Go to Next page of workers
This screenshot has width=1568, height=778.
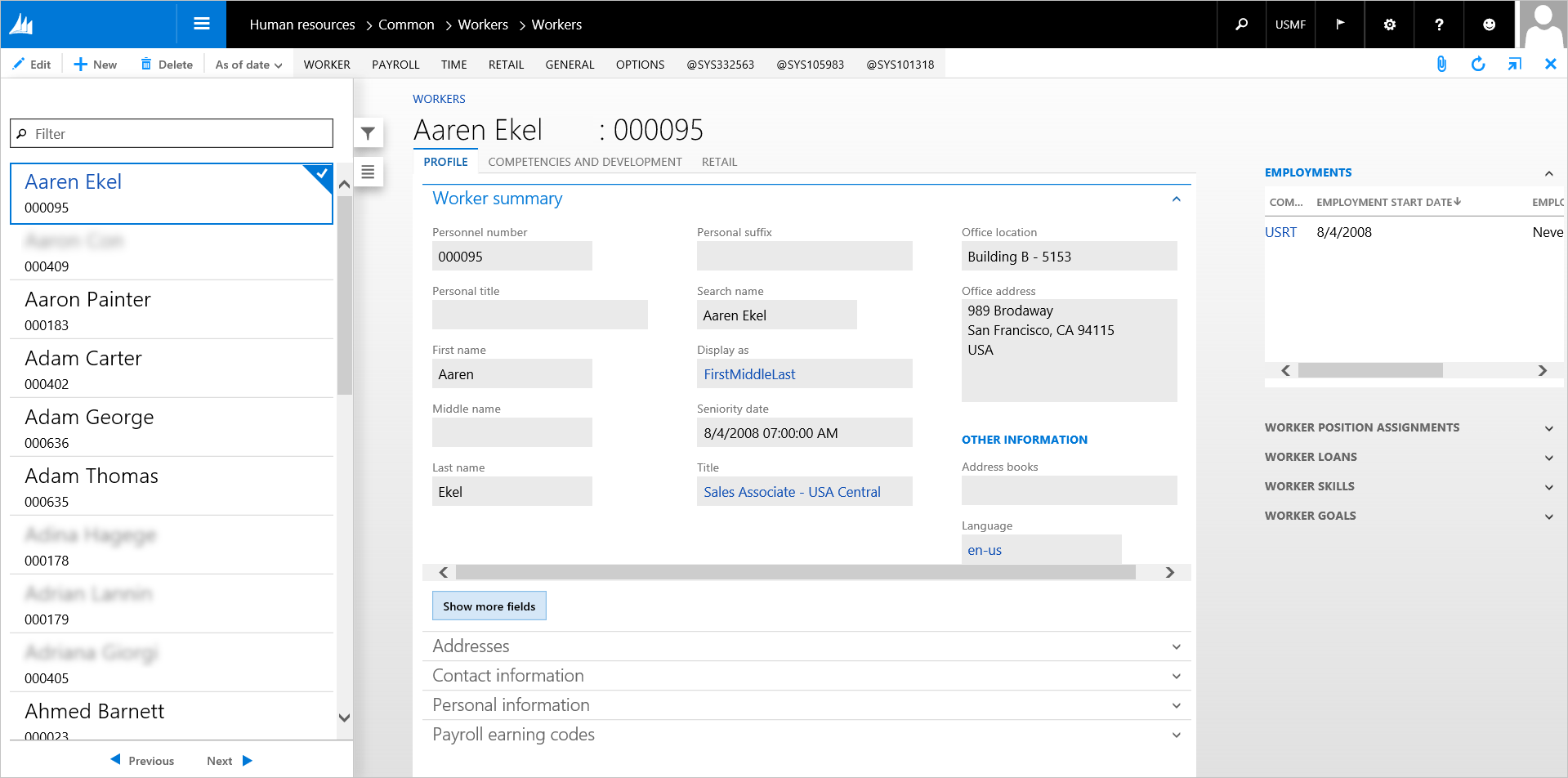pos(230,760)
